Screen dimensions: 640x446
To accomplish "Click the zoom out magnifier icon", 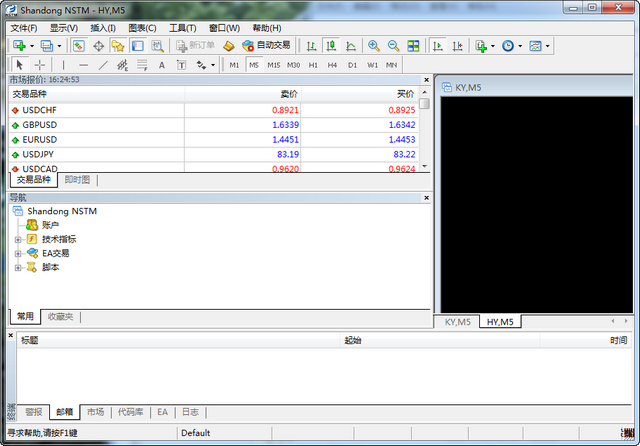I will (393, 46).
